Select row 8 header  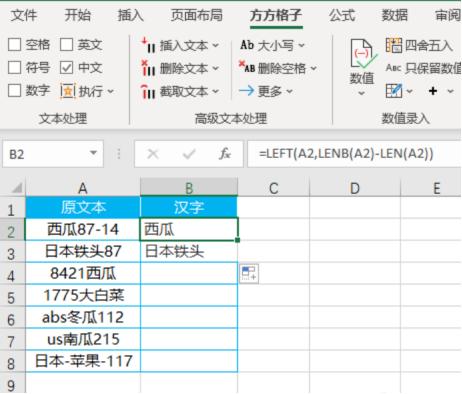click(12, 362)
